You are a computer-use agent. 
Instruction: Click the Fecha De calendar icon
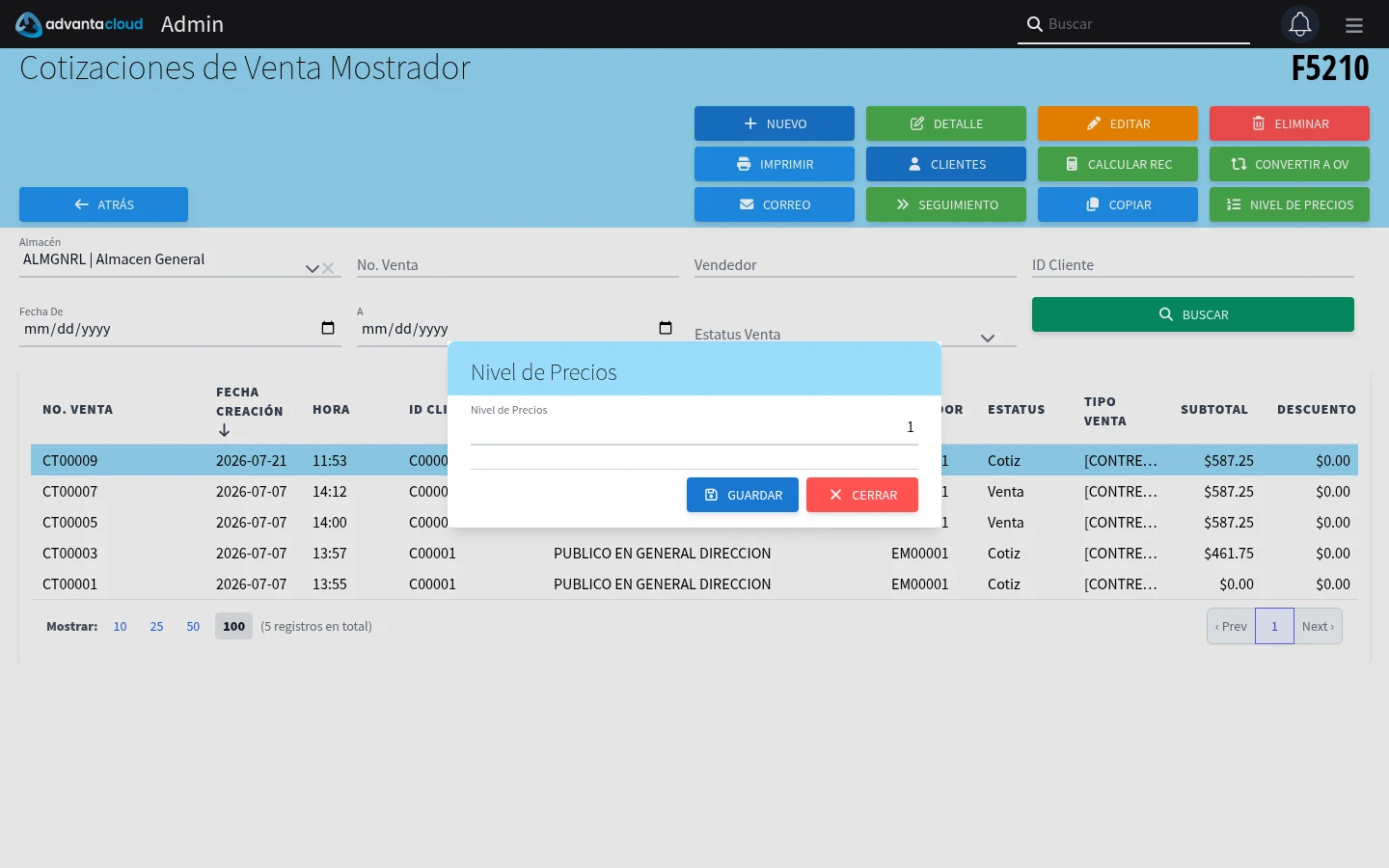coord(328,328)
